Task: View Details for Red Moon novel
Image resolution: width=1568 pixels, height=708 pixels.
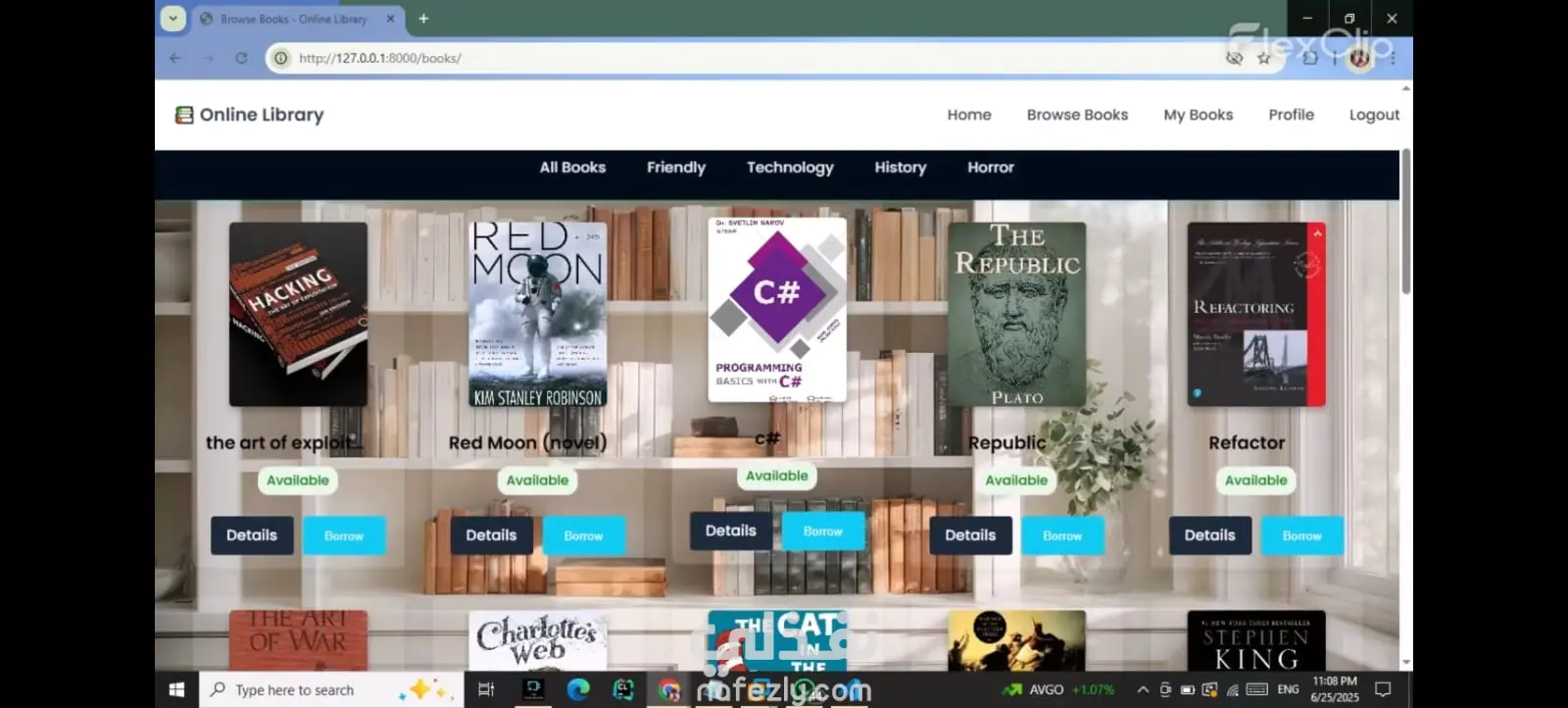Action: 491,535
